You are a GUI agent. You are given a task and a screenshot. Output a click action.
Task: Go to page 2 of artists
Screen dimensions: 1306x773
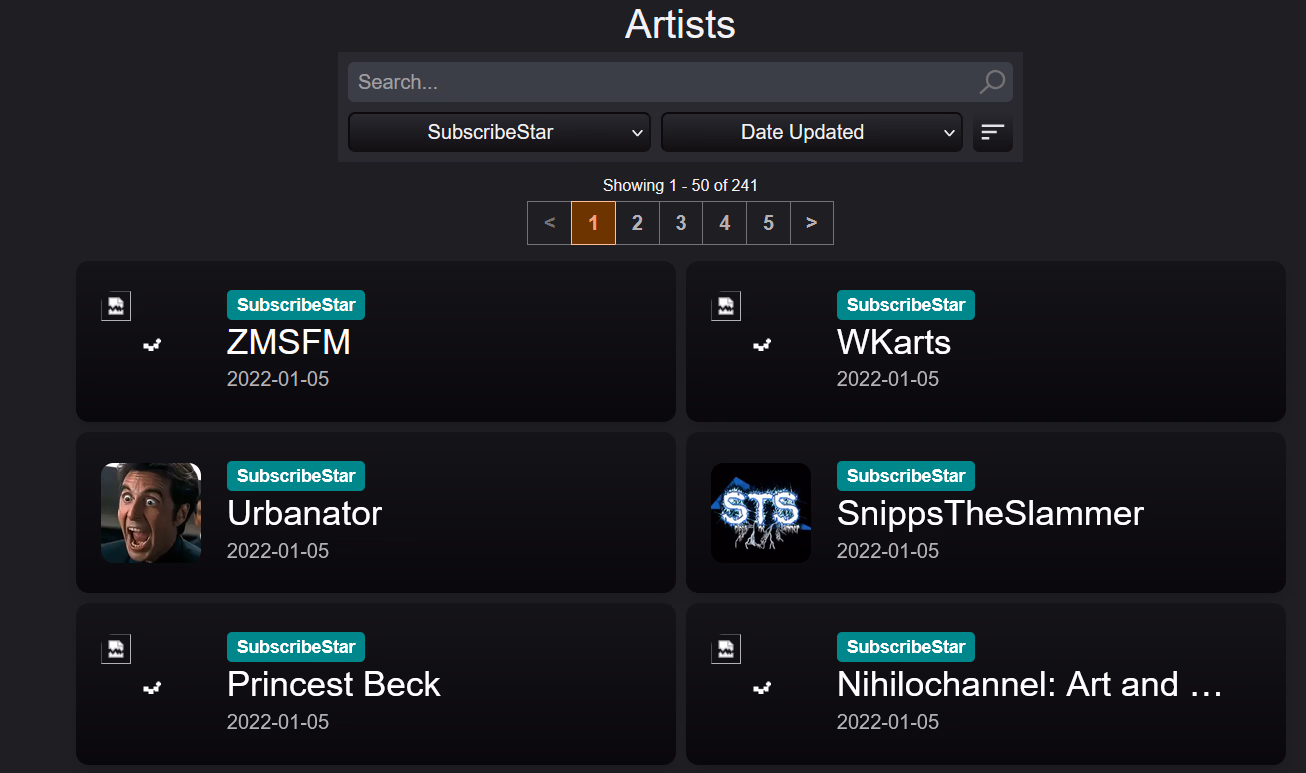[x=637, y=223]
